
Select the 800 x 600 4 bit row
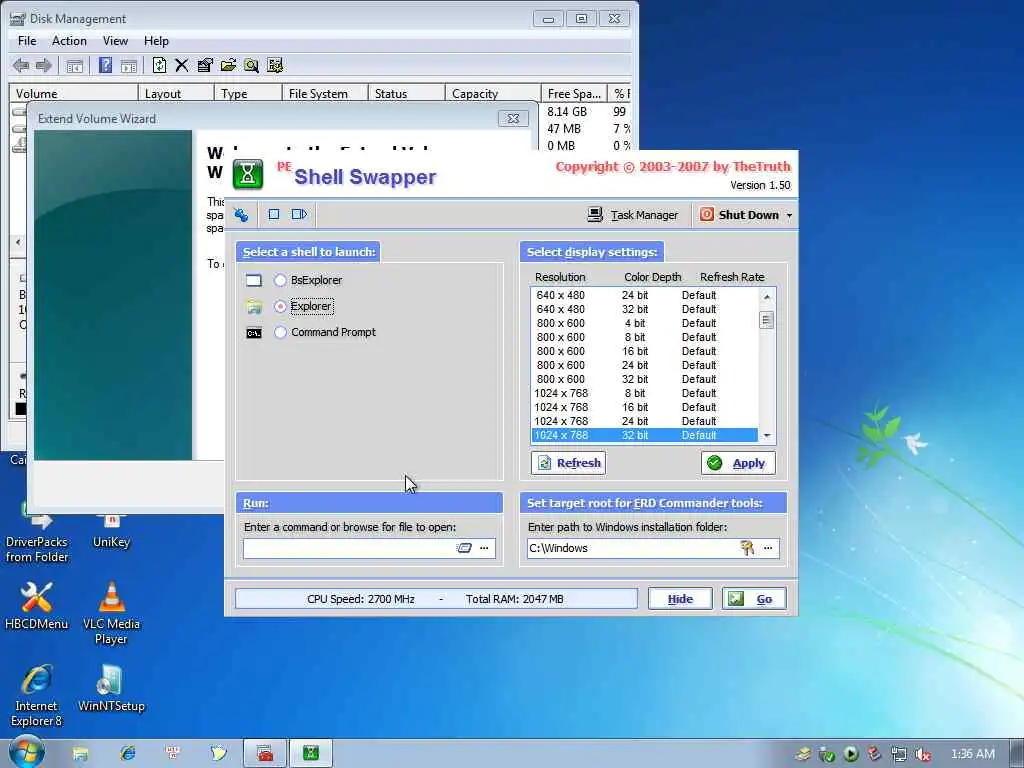(x=645, y=323)
